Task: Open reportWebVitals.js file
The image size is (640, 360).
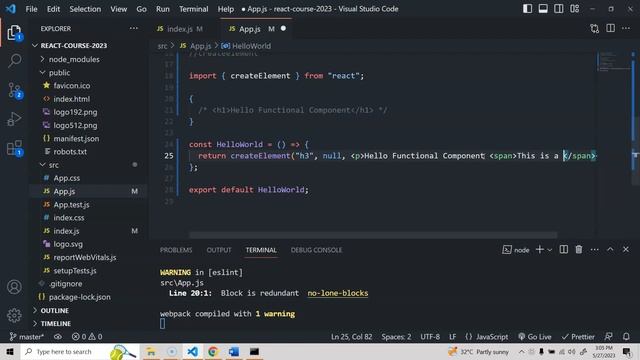Action: 84,257
